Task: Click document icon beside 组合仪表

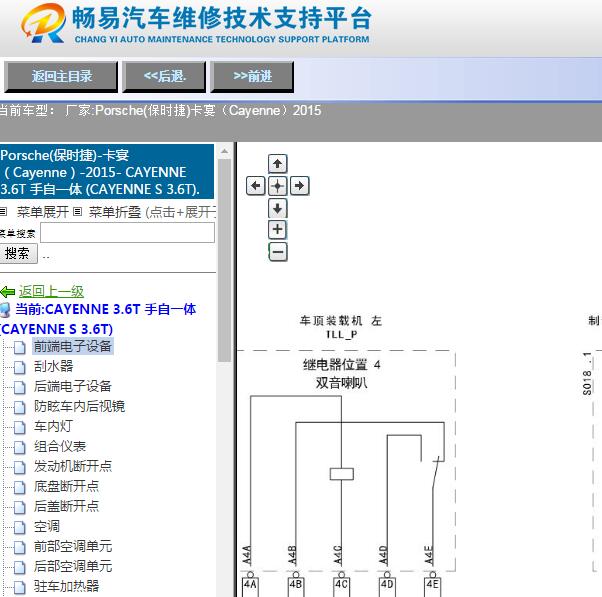Action: (20, 447)
